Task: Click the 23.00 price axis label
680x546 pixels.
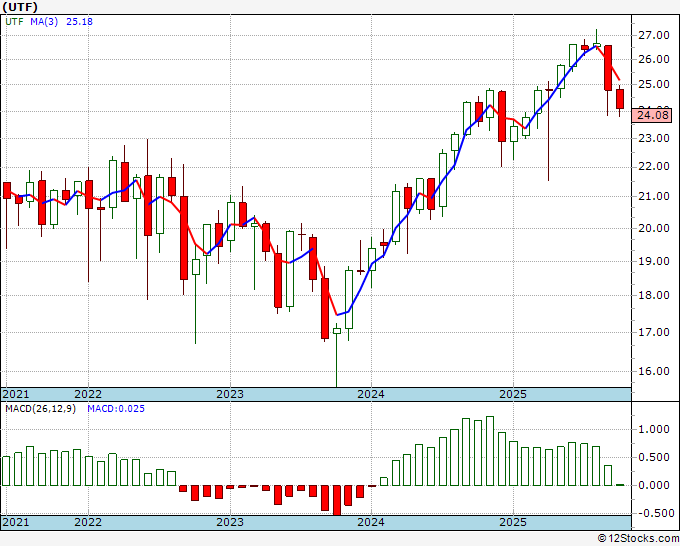Action: tap(654, 138)
